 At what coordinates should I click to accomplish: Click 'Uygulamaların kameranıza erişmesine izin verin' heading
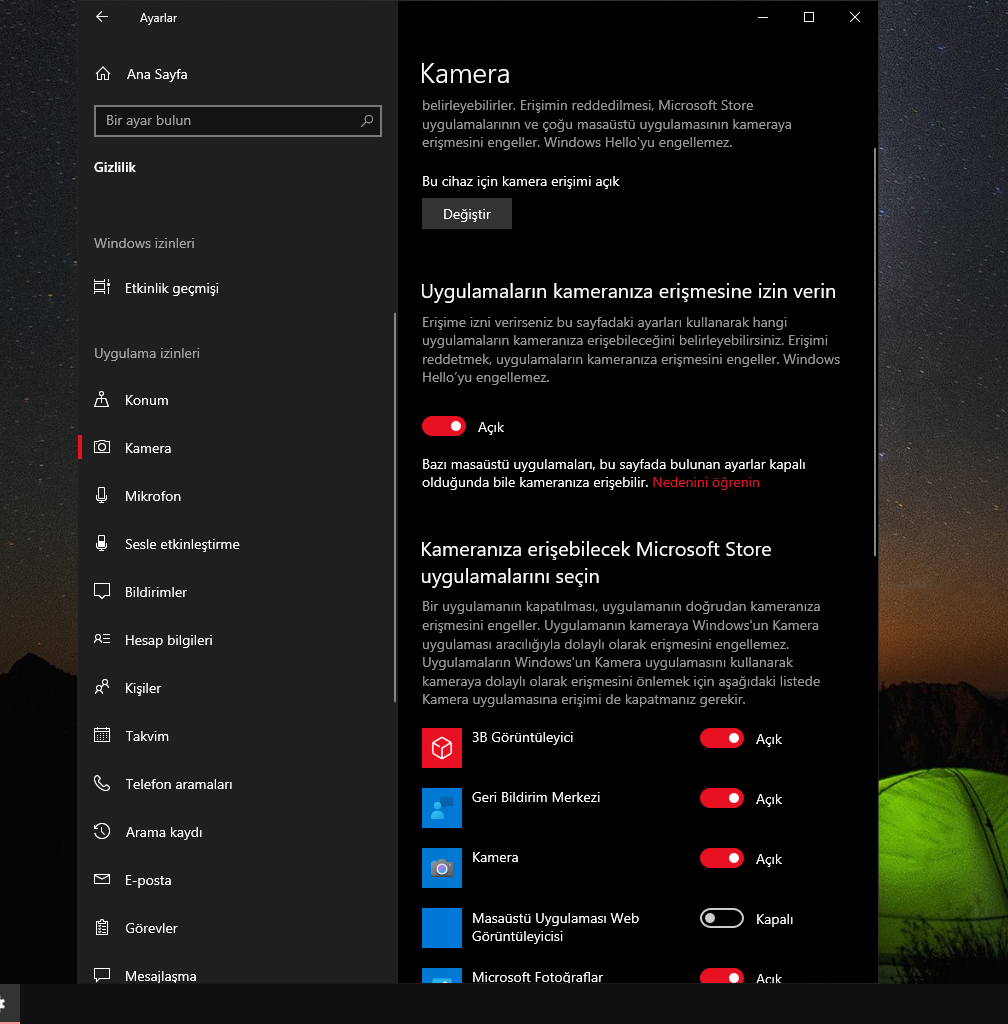pos(628,291)
